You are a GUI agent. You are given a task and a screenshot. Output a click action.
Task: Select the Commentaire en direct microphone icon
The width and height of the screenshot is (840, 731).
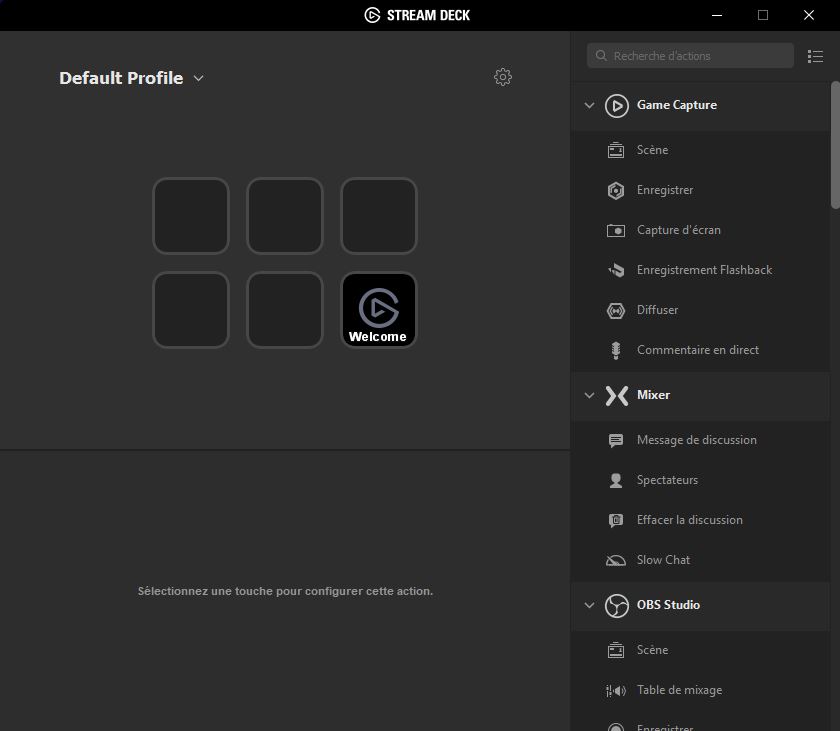click(x=616, y=350)
